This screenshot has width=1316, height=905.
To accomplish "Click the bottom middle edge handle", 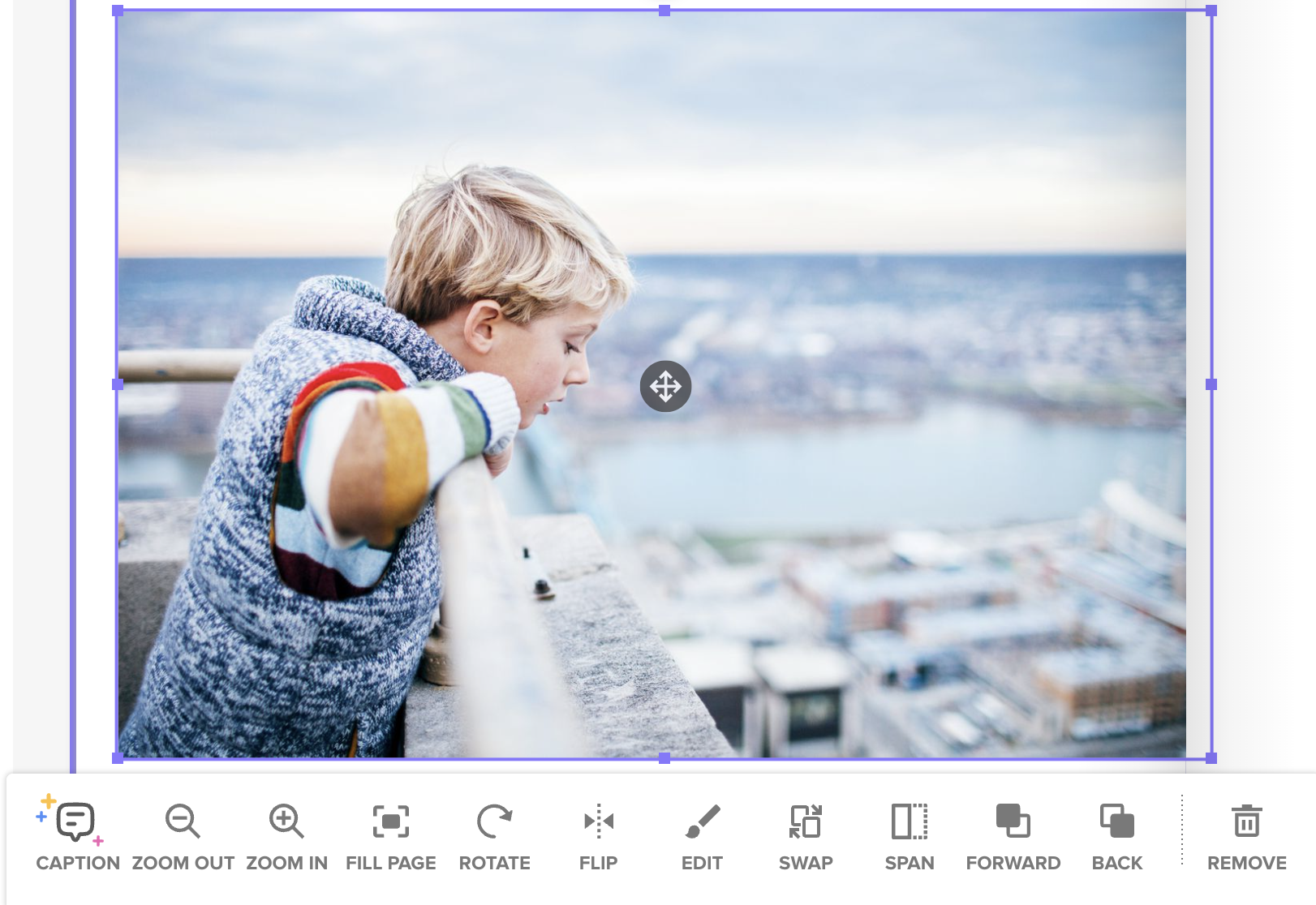I will 664,758.
